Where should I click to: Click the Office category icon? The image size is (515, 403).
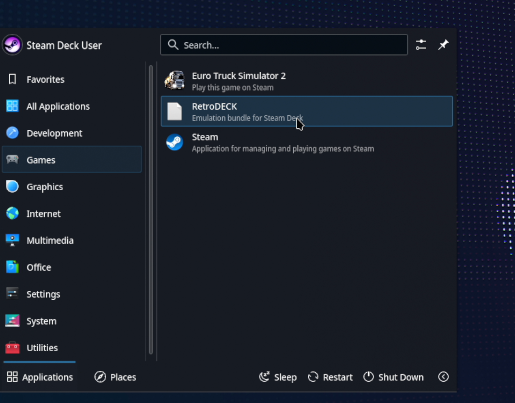pyautogui.click(x=12, y=267)
